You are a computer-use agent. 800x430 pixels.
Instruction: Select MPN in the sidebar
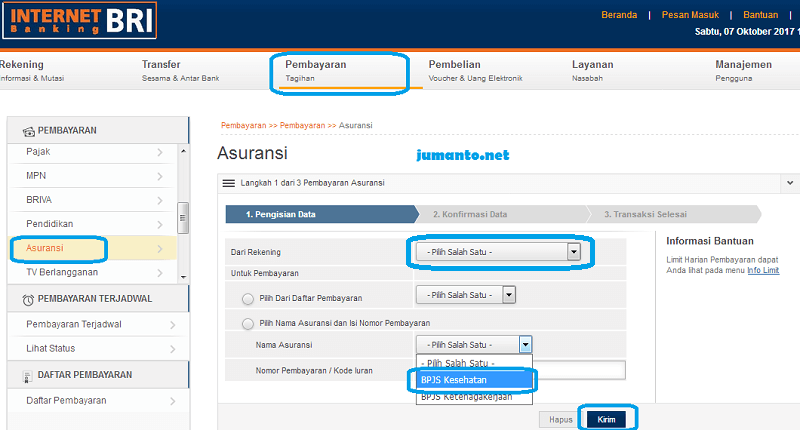click(x=93, y=176)
